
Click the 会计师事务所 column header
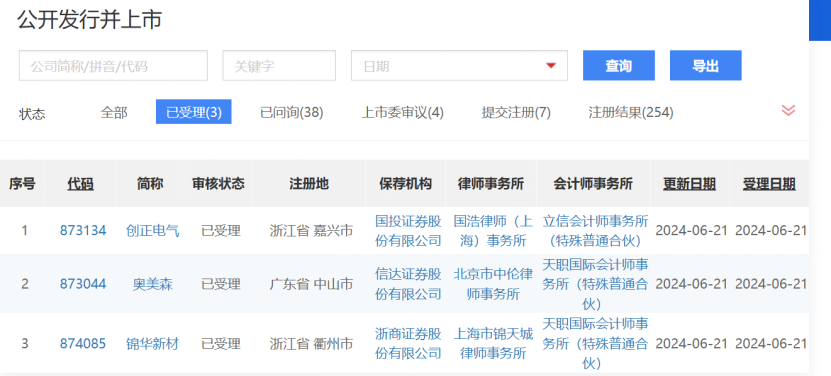pyautogui.click(x=593, y=184)
